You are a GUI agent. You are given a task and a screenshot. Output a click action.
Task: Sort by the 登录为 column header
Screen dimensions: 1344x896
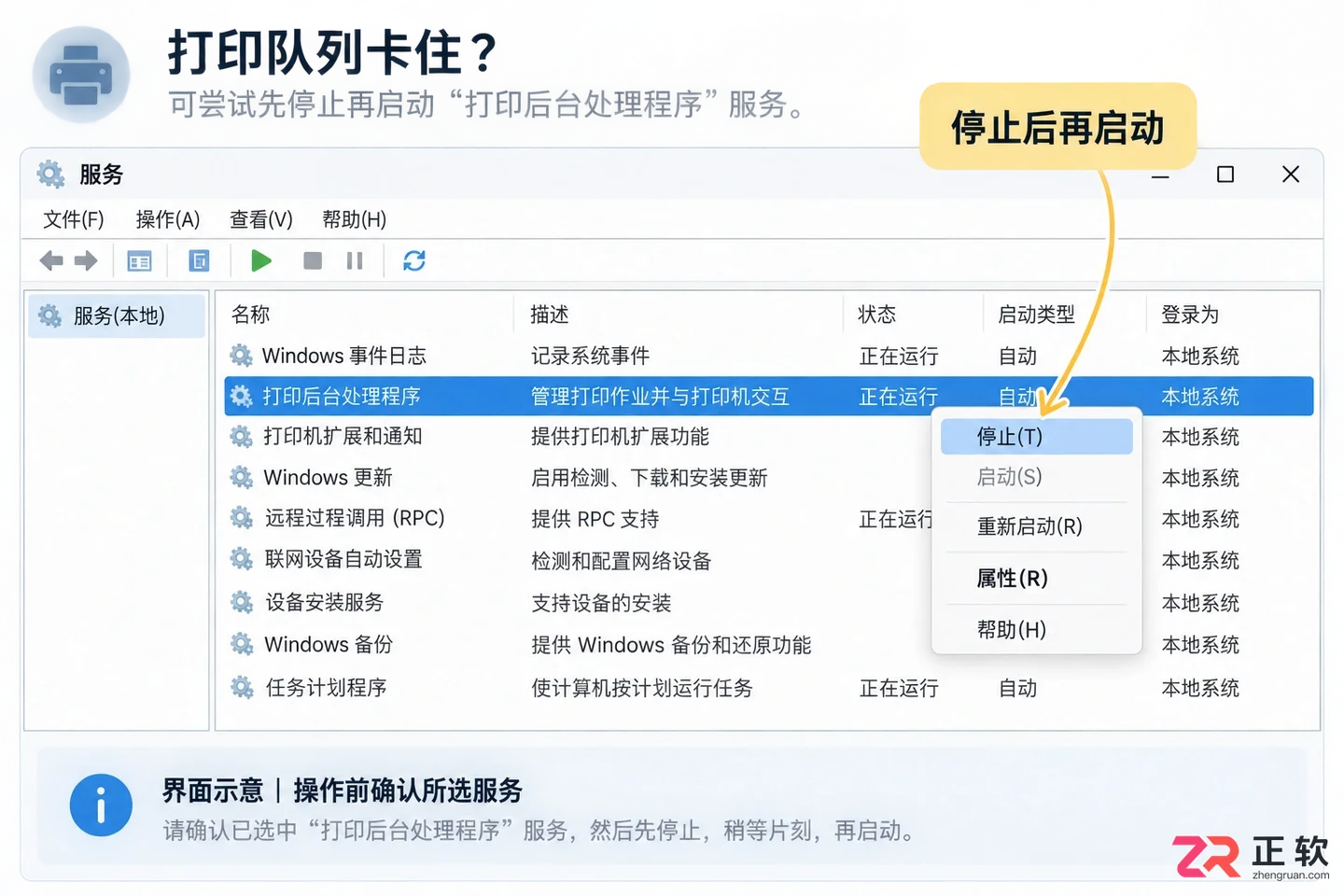[1190, 315]
